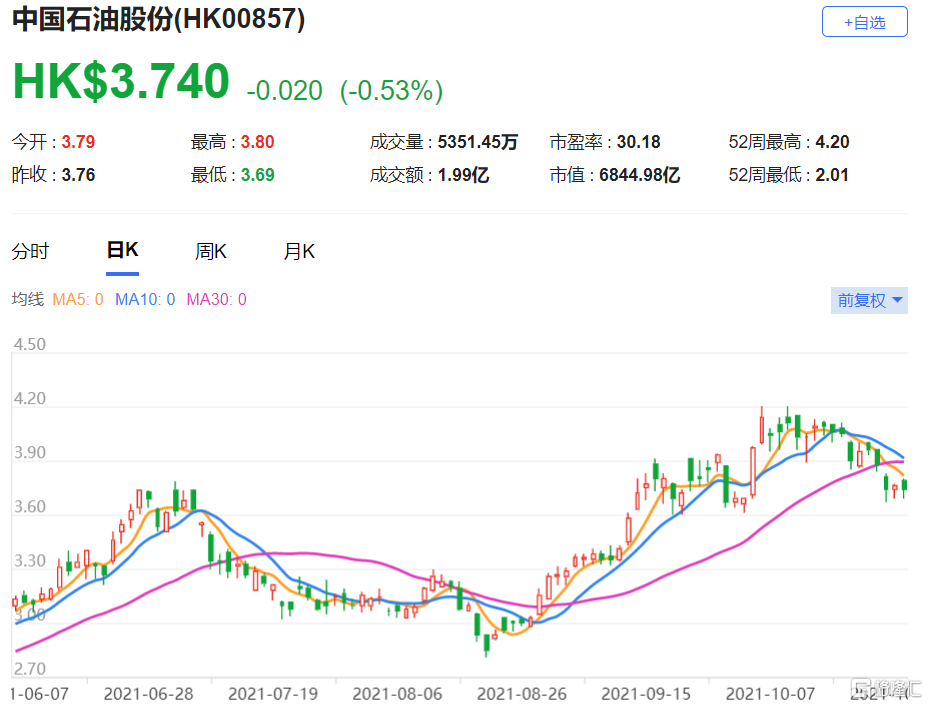The height and width of the screenshot is (706, 928).
Task: Click the 成交量 value 5351.45万
Action: click(478, 142)
